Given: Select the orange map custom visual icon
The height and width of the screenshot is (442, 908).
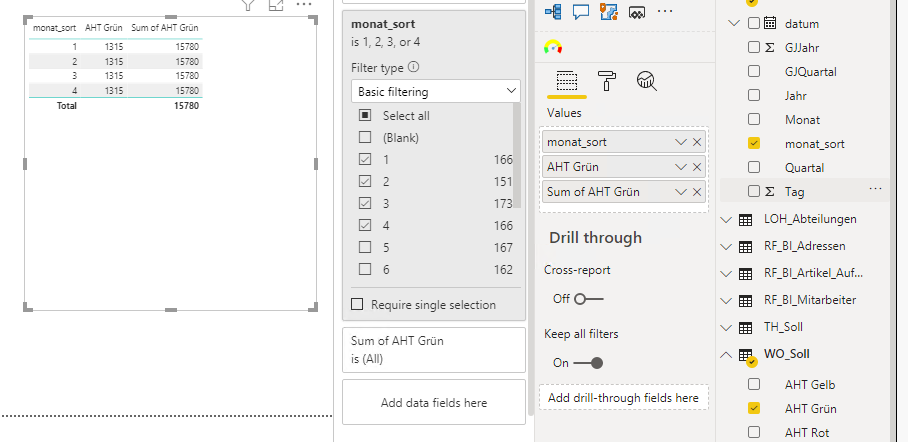Looking at the screenshot, I should [609, 11].
